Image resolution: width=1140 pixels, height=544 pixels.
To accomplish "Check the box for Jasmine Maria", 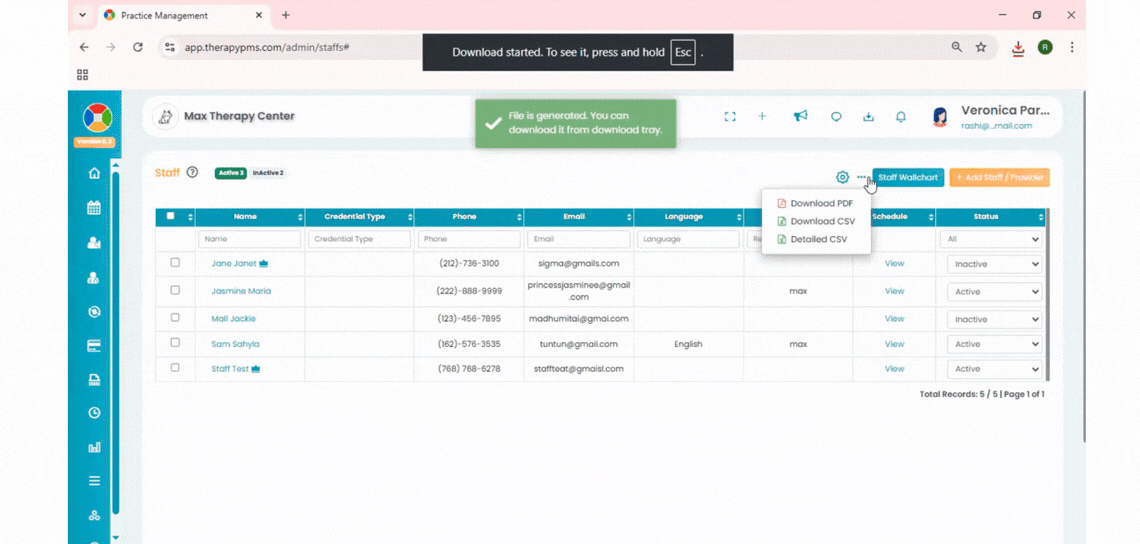I will point(175,289).
